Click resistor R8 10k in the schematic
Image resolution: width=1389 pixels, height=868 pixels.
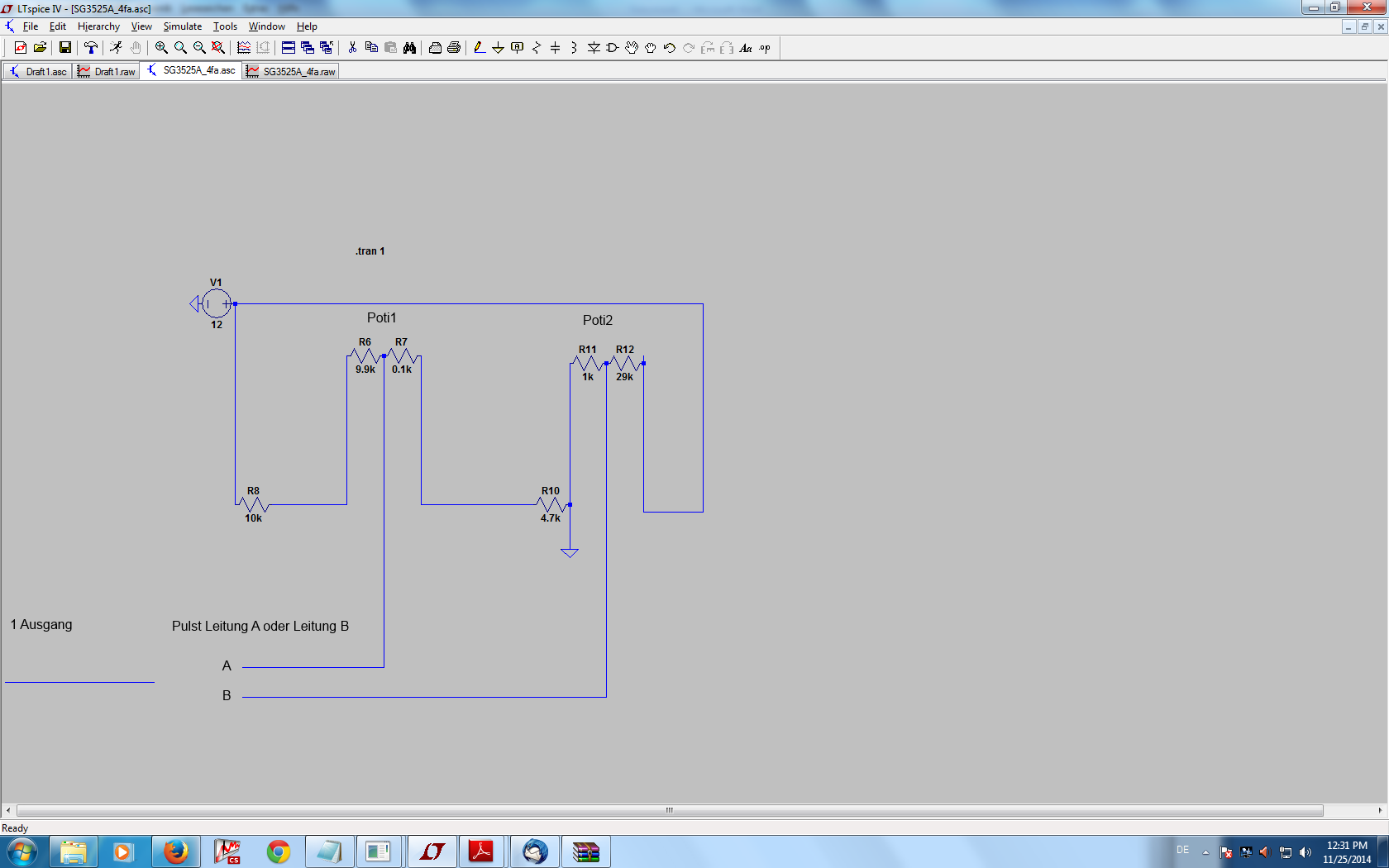253,504
